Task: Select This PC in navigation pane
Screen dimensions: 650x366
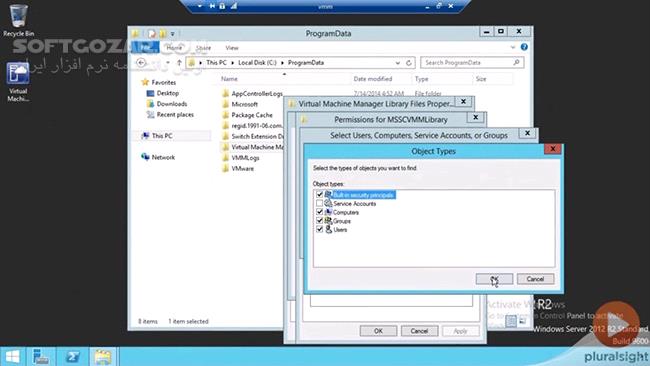Action: (x=162, y=136)
